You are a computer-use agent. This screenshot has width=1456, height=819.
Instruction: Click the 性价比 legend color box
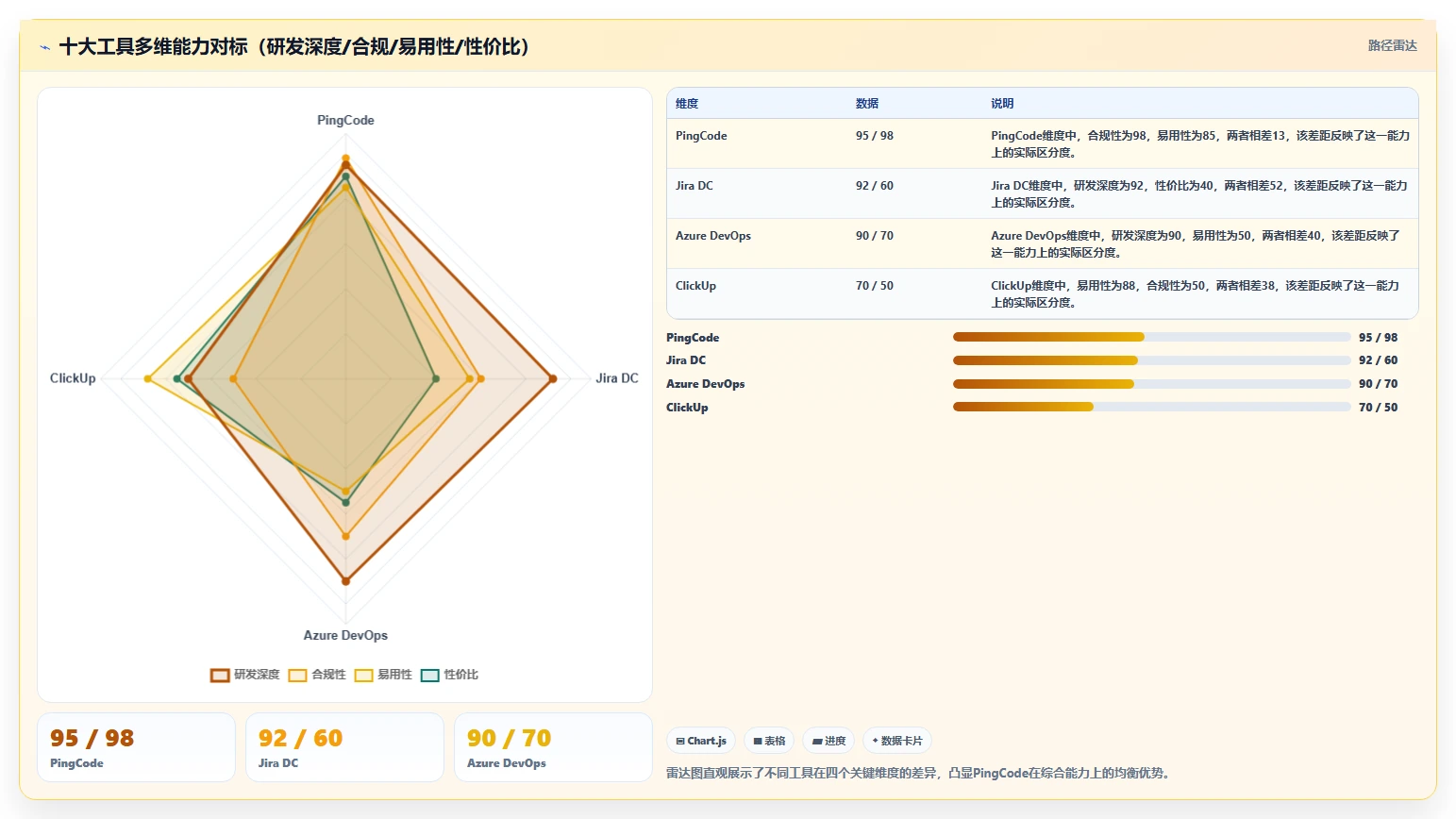(x=430, y=675)
